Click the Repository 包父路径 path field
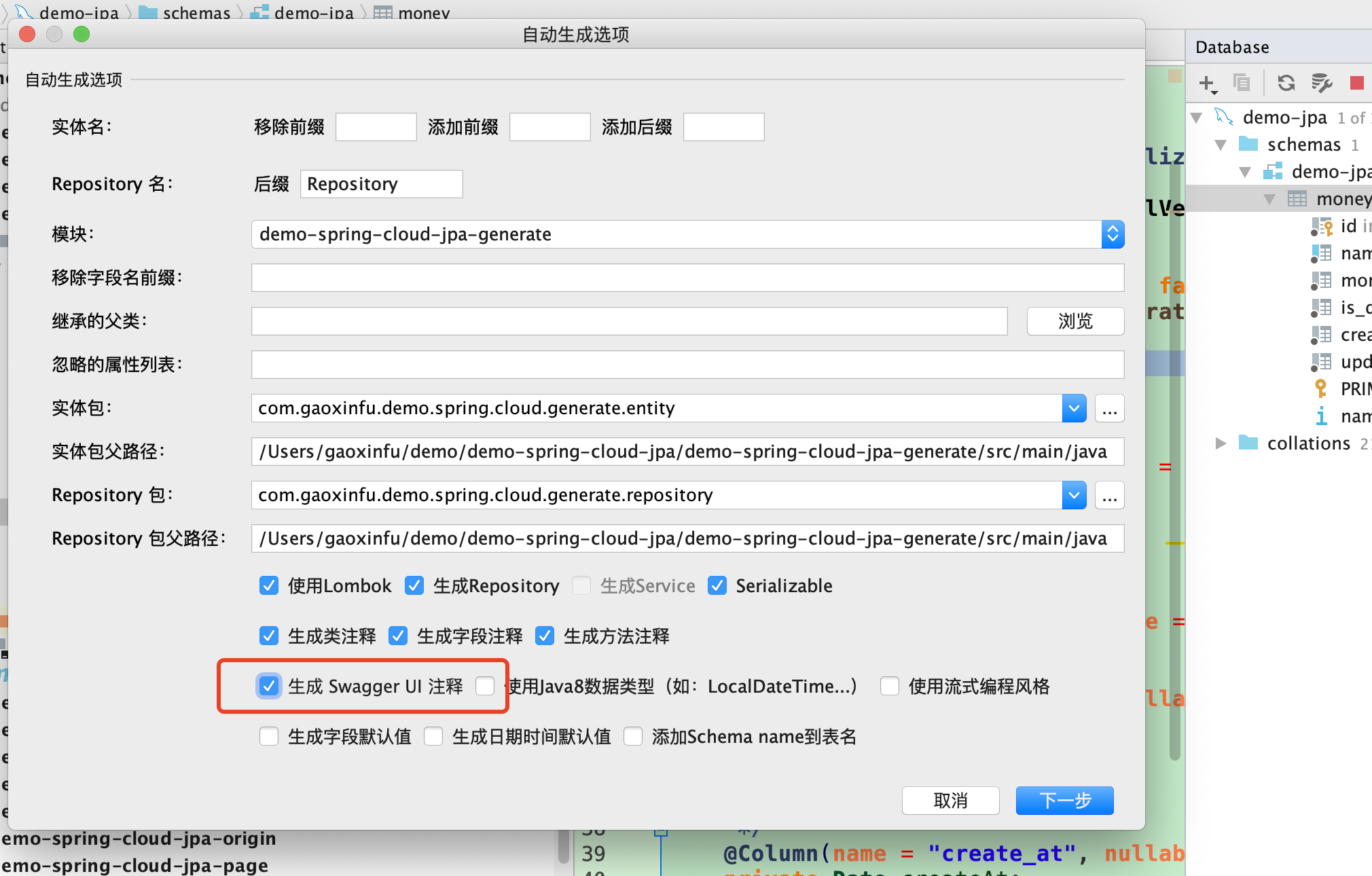Screen dimensions: 1372x876 click(x=687, y=539)
